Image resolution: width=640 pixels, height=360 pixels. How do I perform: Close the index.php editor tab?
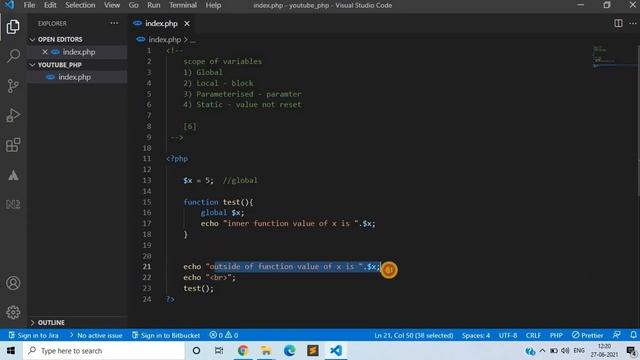pos(187,24)
